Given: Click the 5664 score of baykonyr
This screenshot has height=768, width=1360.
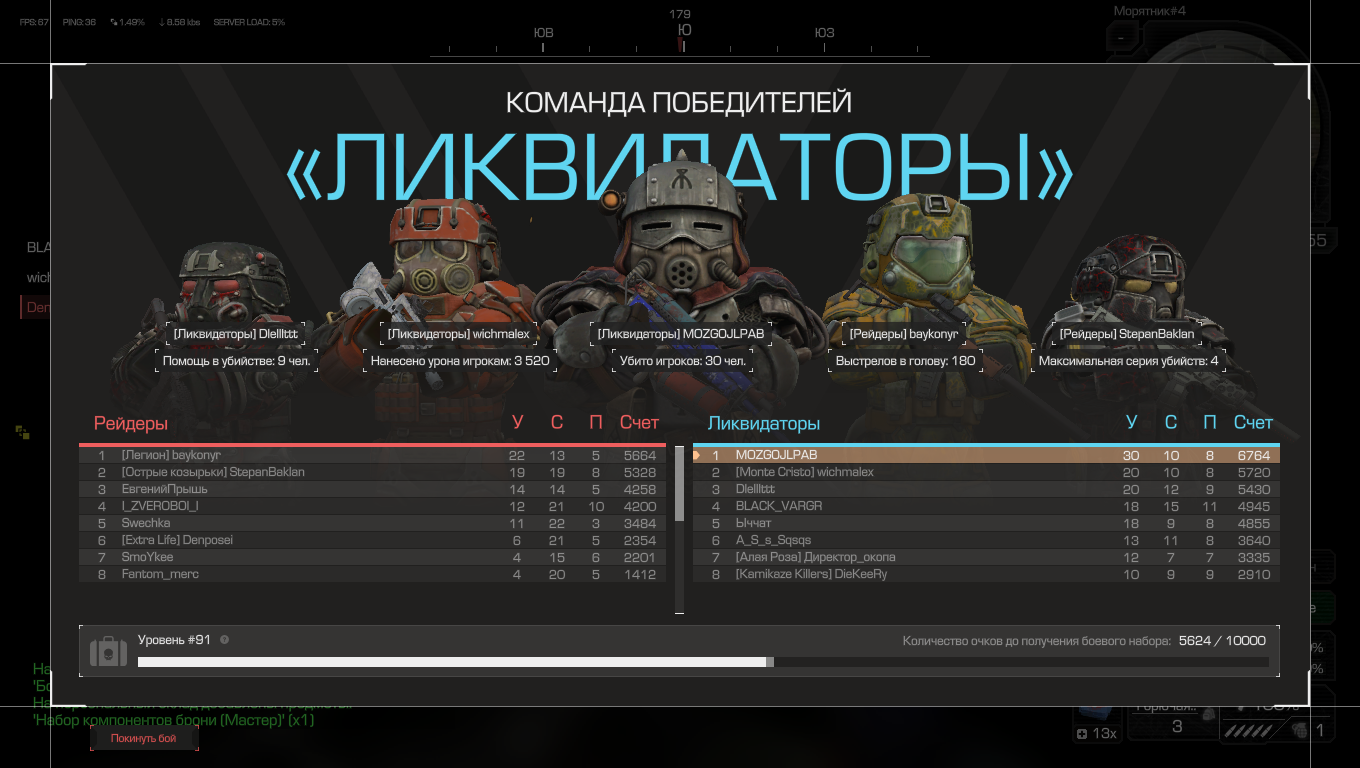Looking at the screenshot, I should coord(640,455).
